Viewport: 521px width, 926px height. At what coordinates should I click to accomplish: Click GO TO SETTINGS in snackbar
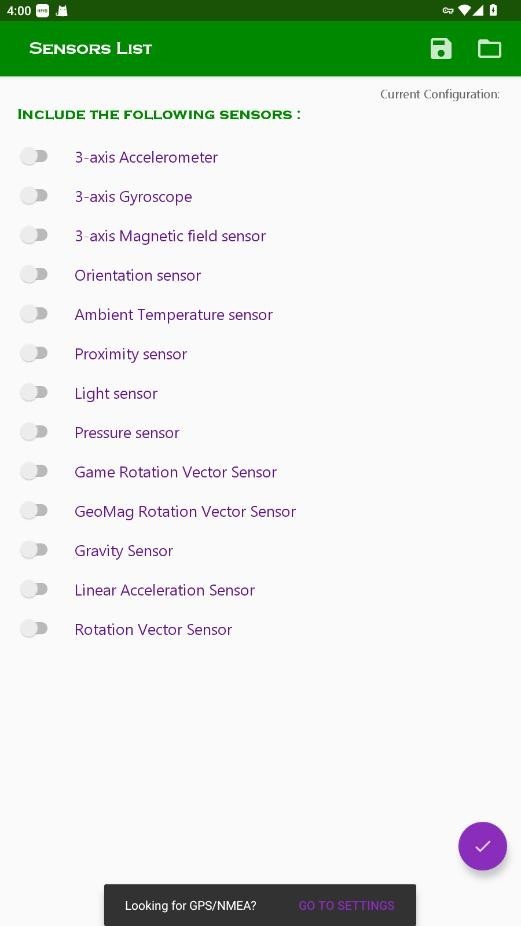click(x=346, y=905)
